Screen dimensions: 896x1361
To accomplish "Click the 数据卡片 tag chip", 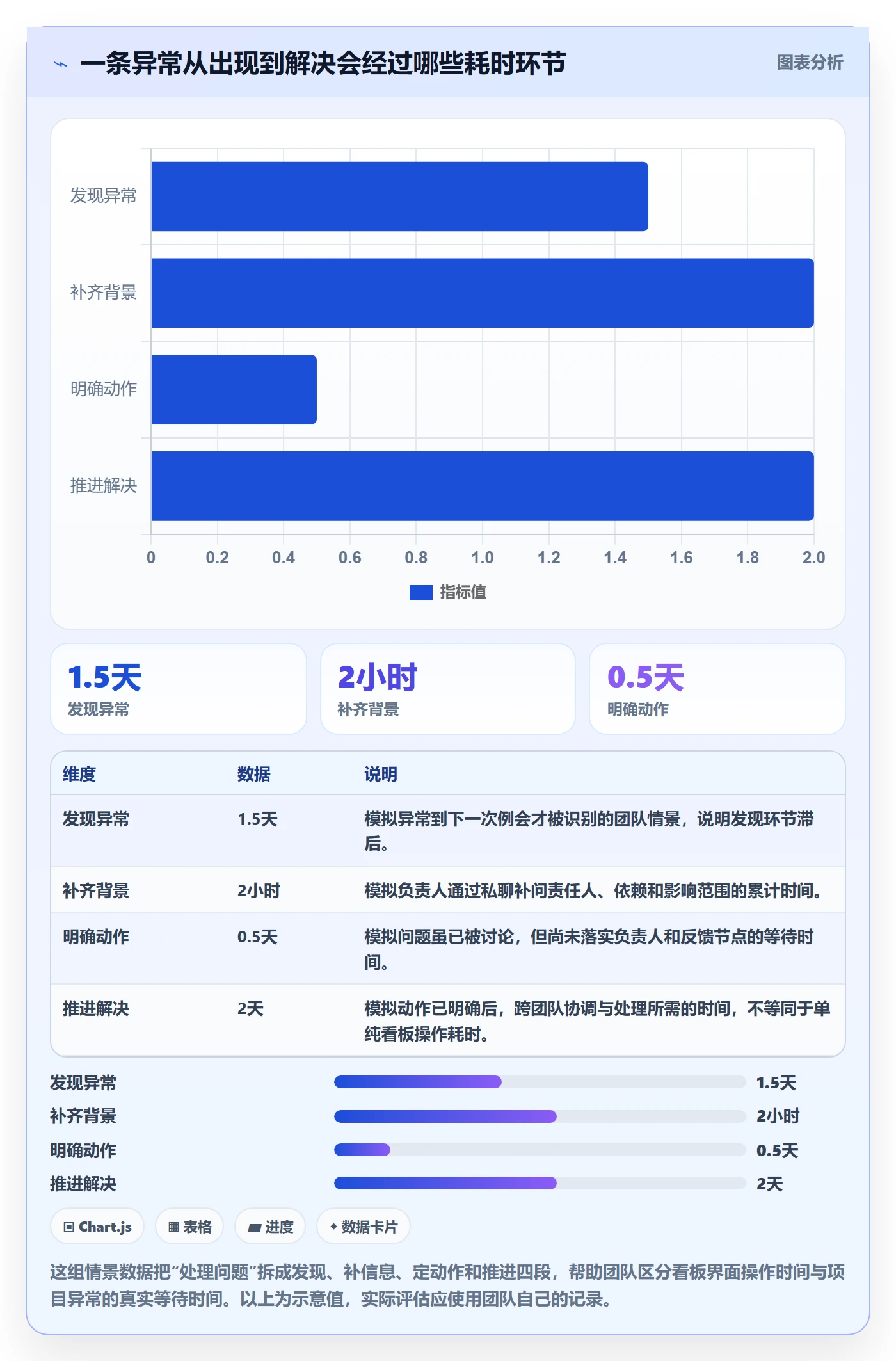I will pyautogui.click(x=364, y=1227).
